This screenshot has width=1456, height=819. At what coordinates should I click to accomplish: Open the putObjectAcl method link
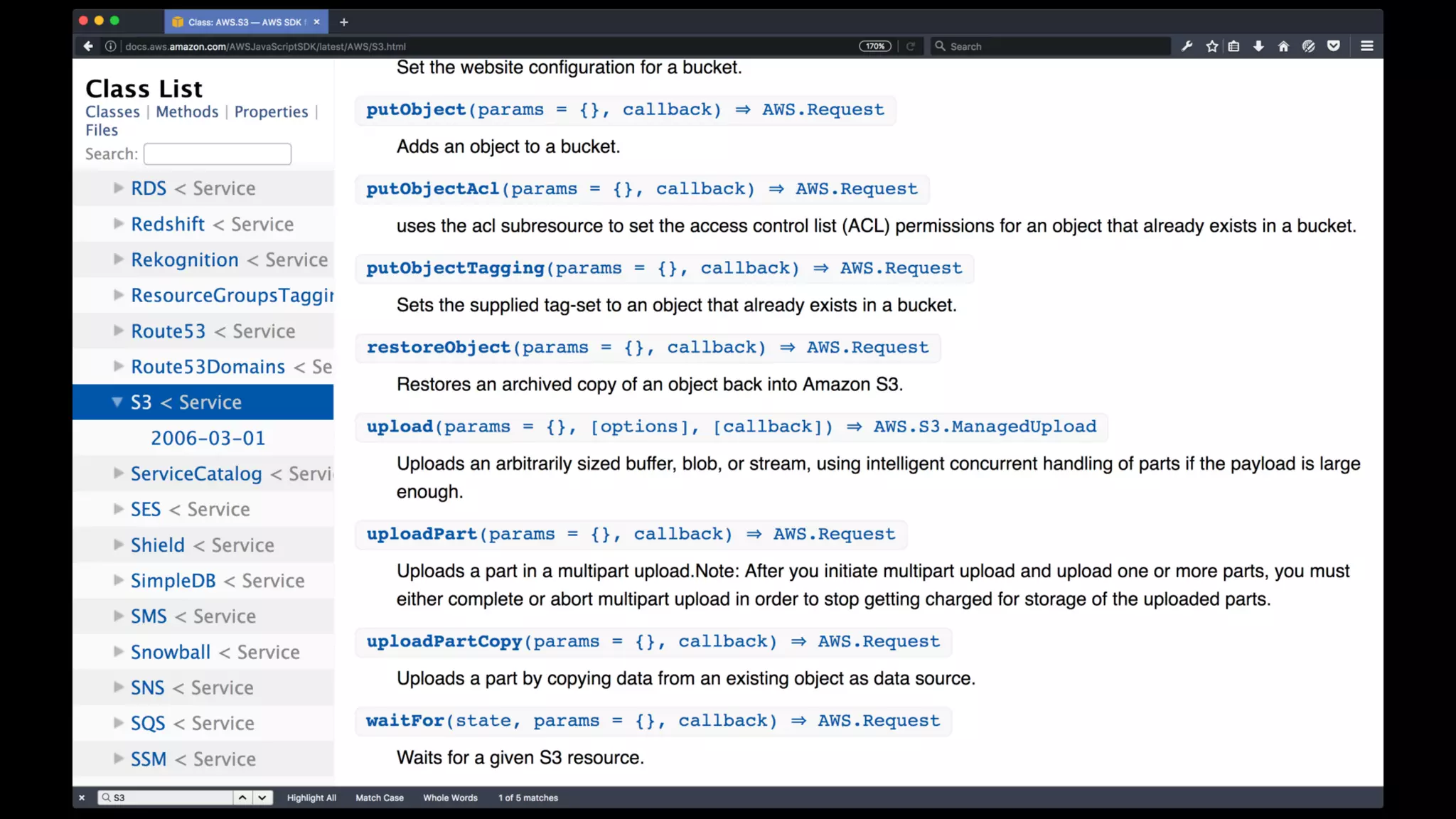coord(432,189)
